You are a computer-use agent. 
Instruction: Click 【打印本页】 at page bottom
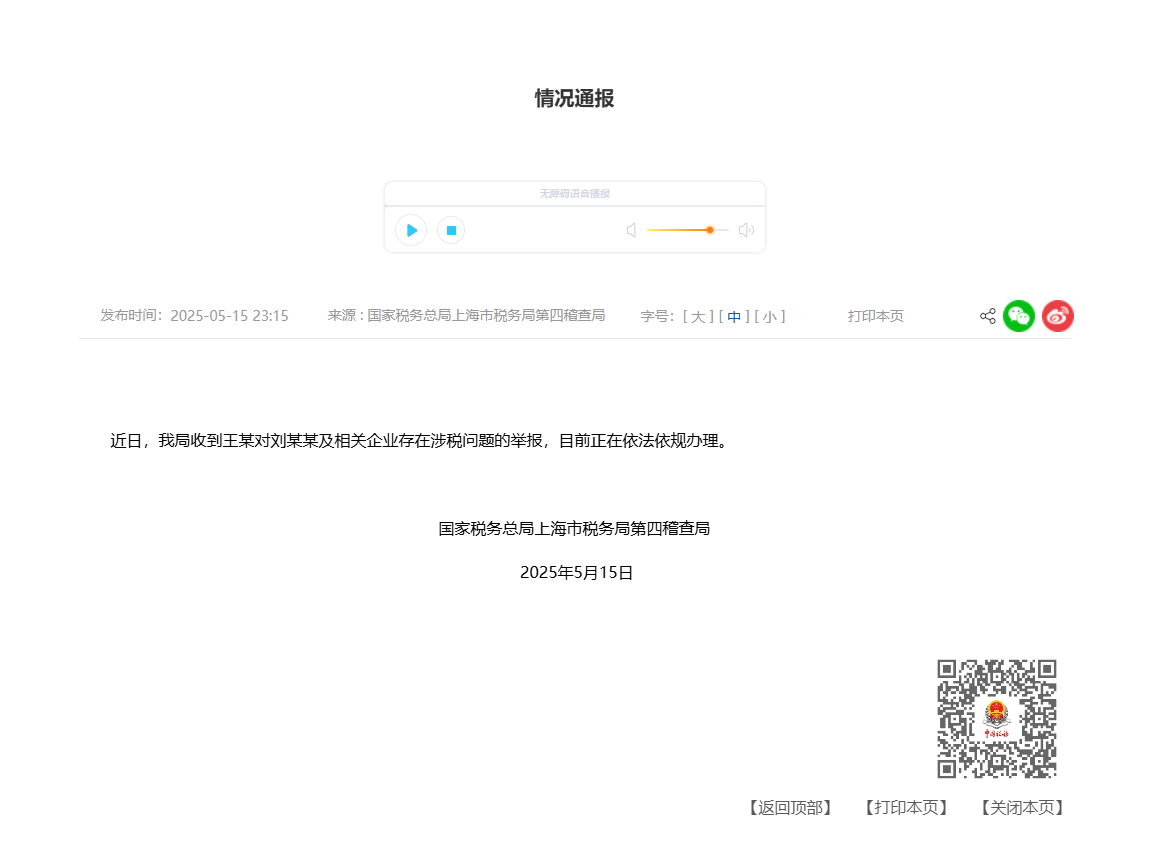click(x=906, y=808)
